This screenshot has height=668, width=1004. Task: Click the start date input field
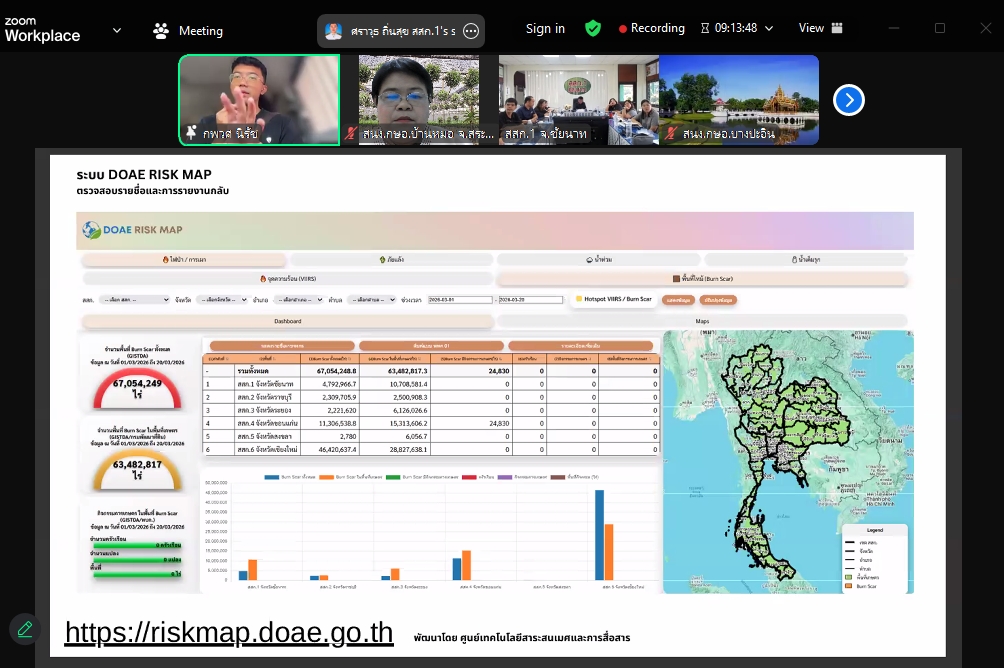[x=459, y=299]
